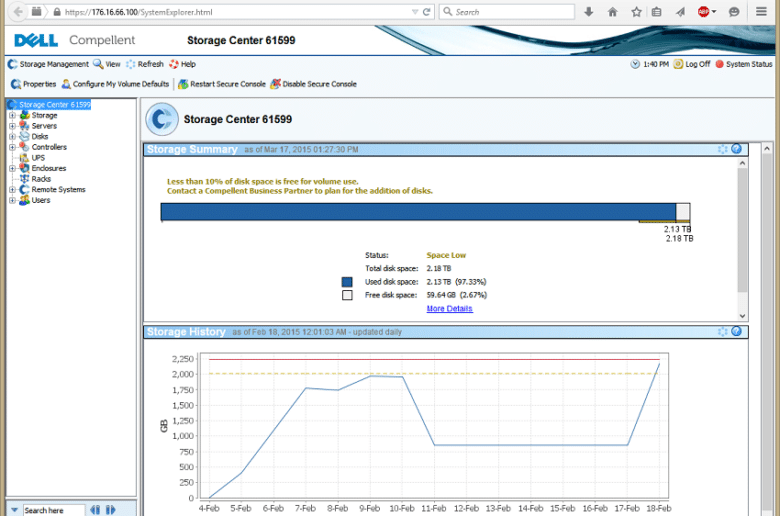780x516 pixels.
Task: Click the large Storage Center logo icon
Action: pyautogui.click(x=162, y=119)
